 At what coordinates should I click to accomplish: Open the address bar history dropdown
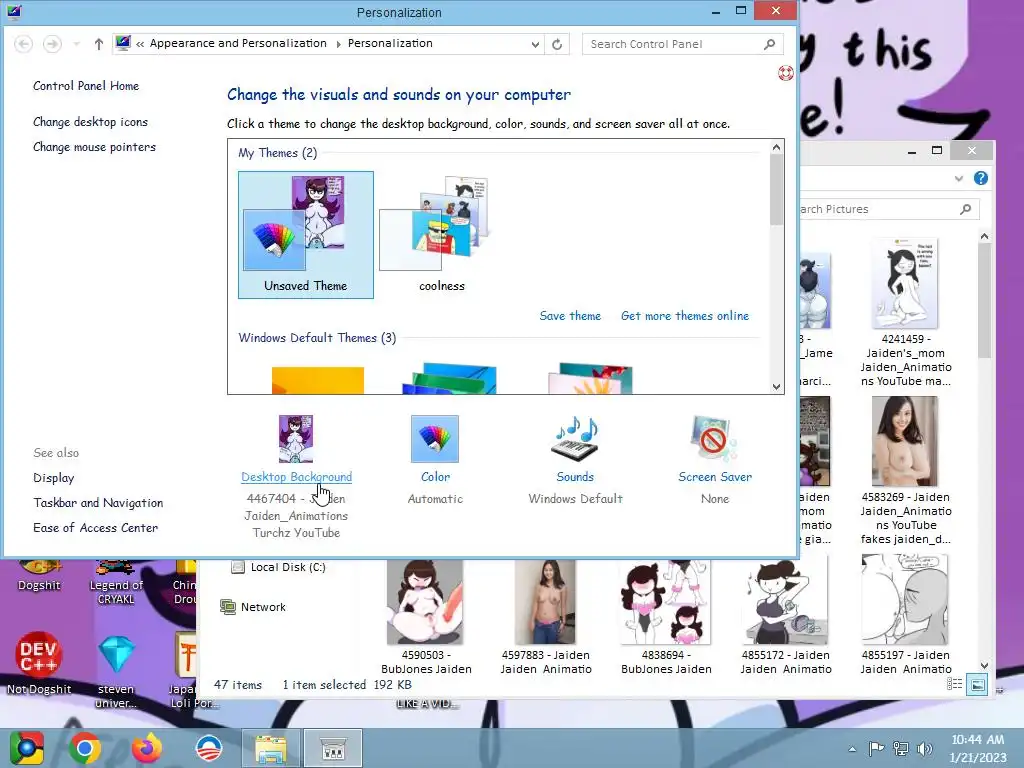click(x=535, y=44)
